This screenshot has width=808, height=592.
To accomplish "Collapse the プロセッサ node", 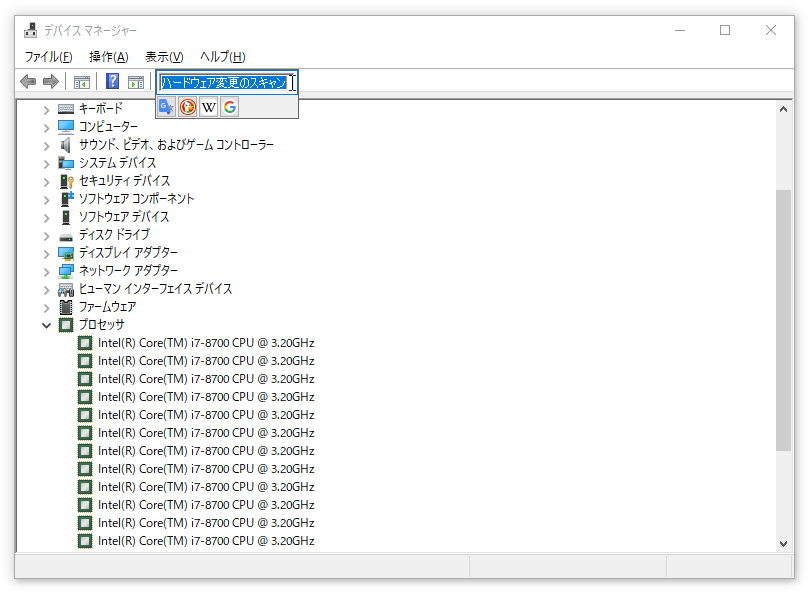I will (46, 326).
